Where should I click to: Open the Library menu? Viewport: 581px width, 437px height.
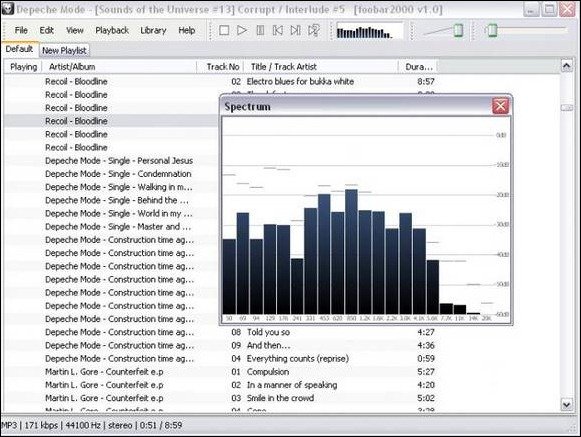(153, 30)
